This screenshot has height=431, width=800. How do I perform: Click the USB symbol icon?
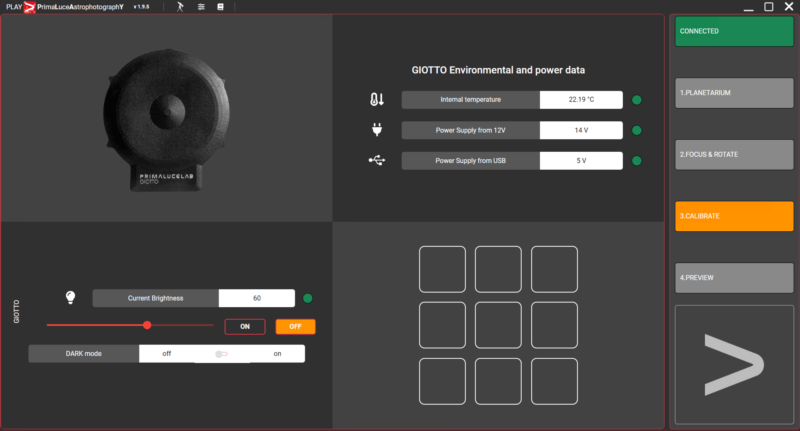pos(377,160)
